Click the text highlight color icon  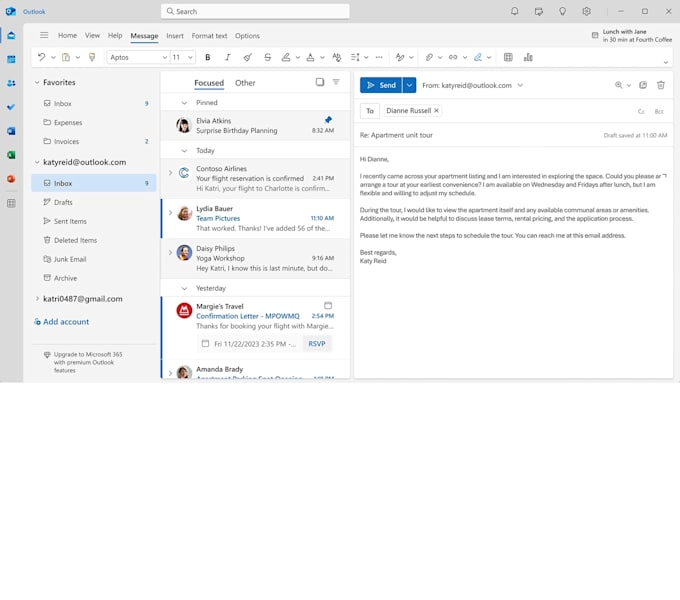[286, 57]
